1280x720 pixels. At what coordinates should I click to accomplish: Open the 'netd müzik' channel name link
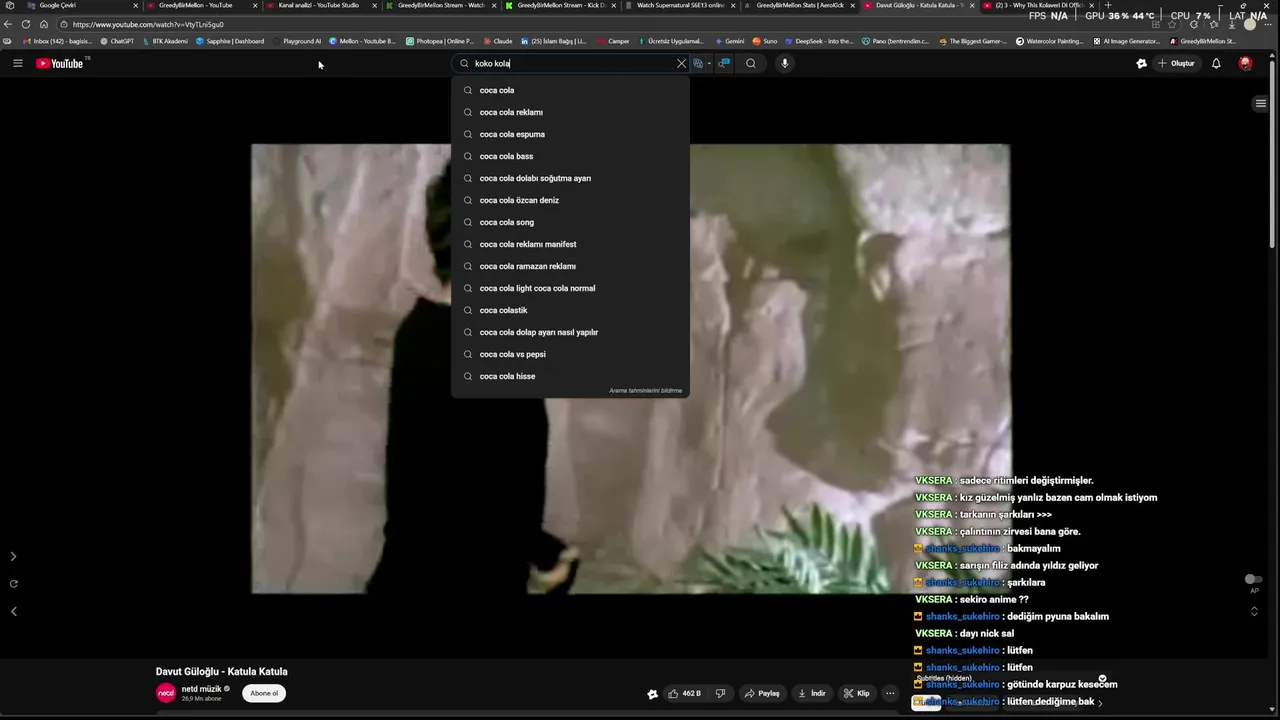(202, 689)
